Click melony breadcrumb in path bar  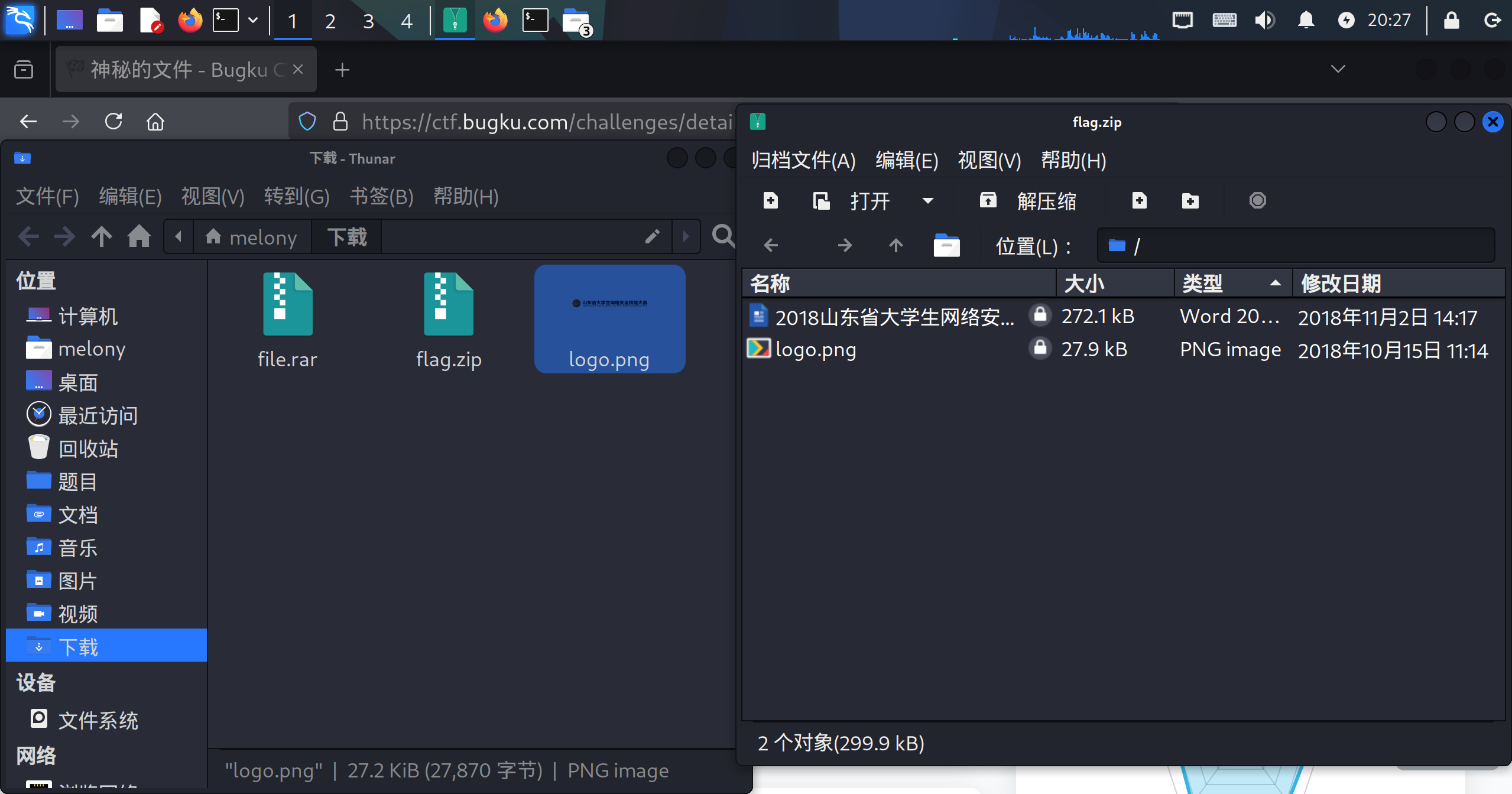(x=252, y=237)
